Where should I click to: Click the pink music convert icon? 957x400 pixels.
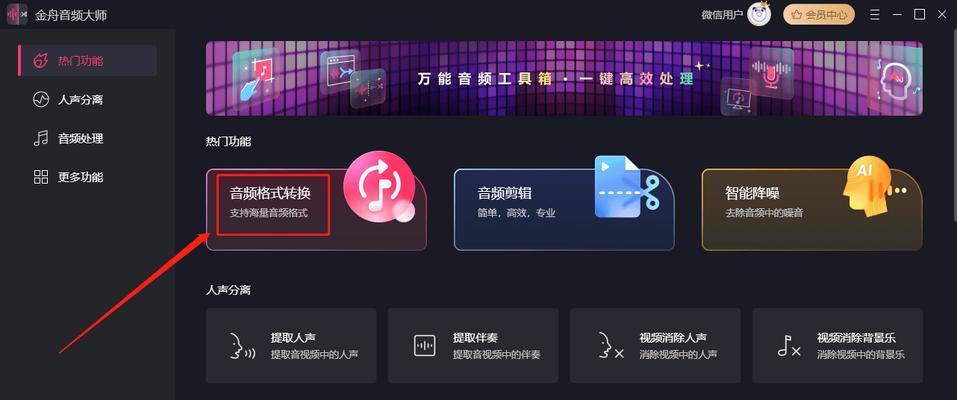(x=379, y=186)
